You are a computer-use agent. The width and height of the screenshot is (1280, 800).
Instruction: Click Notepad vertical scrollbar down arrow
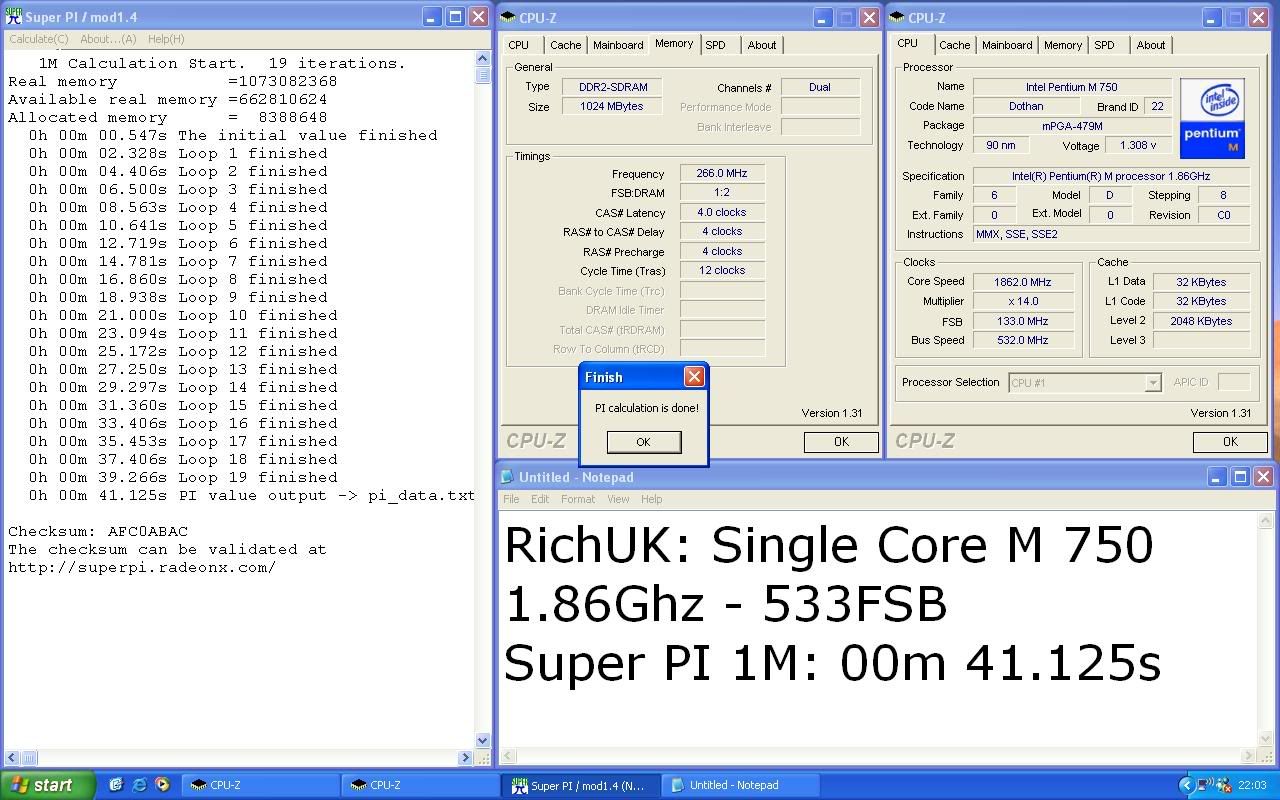[1265, 741]
